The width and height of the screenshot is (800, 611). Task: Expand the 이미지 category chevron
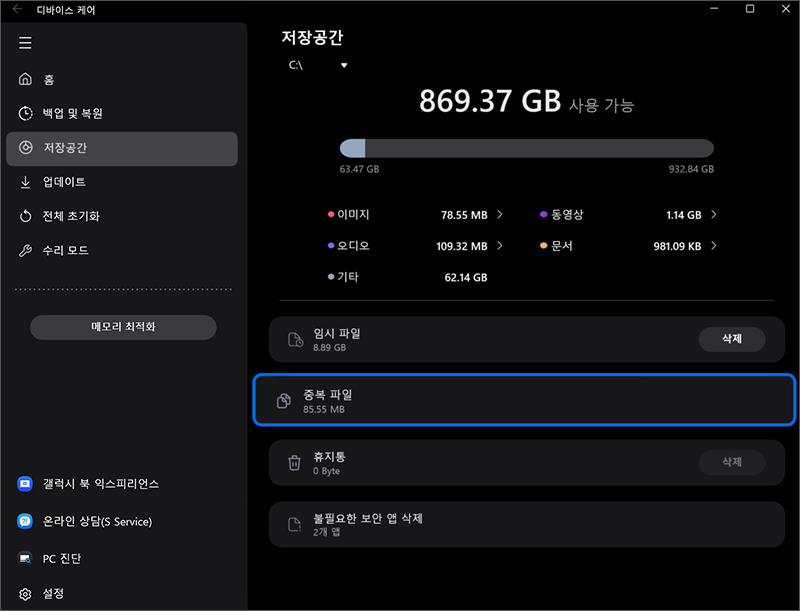pos(500,215)
